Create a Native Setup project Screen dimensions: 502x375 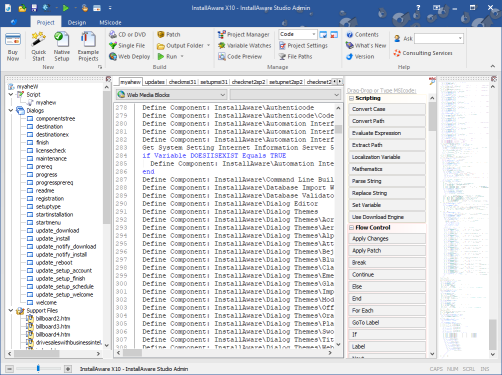click(x=62, y=46)
